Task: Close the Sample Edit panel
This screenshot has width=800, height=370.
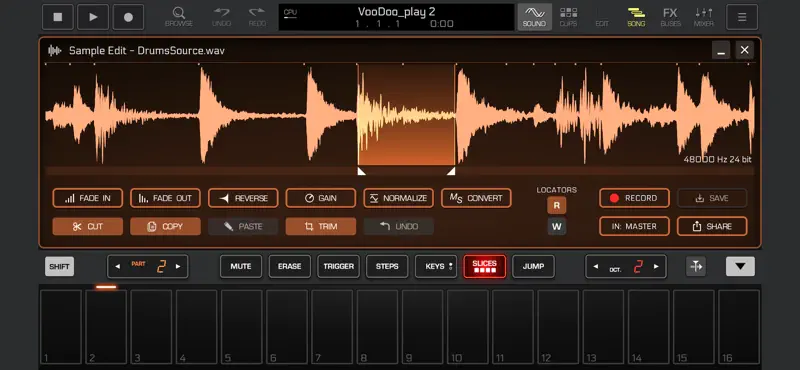Action: click(x=744, y=50)
